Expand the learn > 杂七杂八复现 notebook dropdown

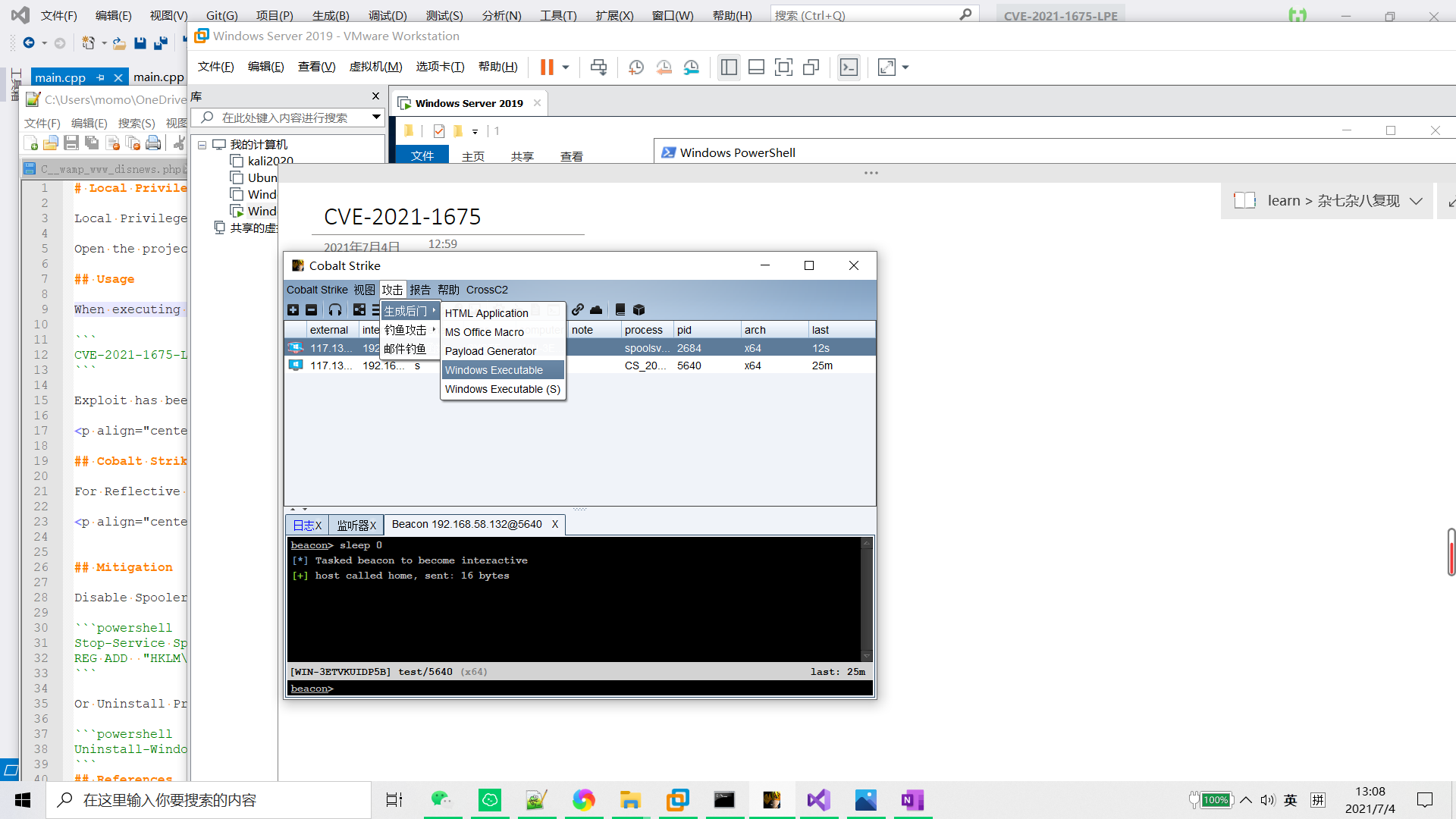click(x=1416, y=201)
